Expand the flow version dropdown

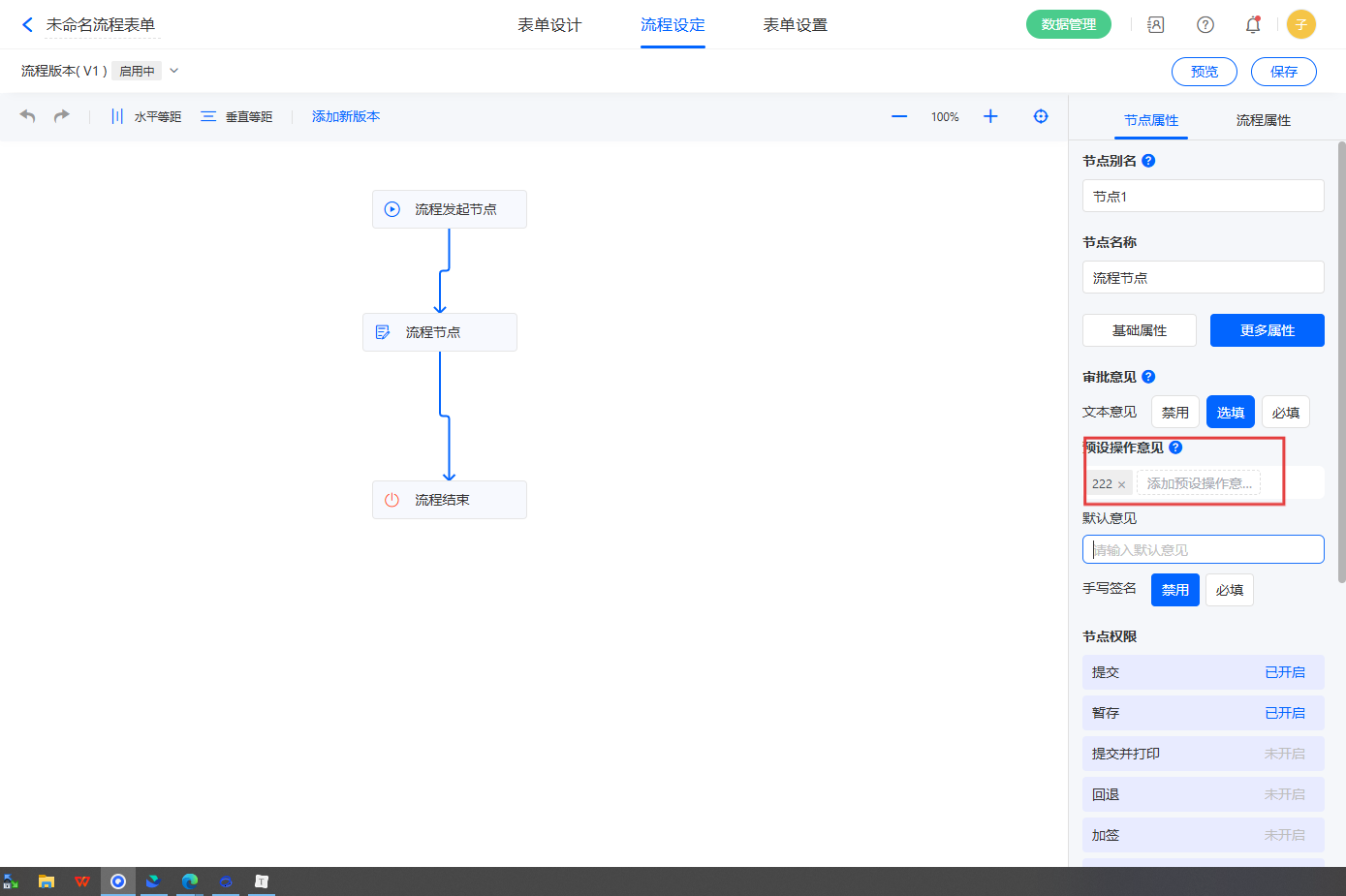(x=174, y=71)
